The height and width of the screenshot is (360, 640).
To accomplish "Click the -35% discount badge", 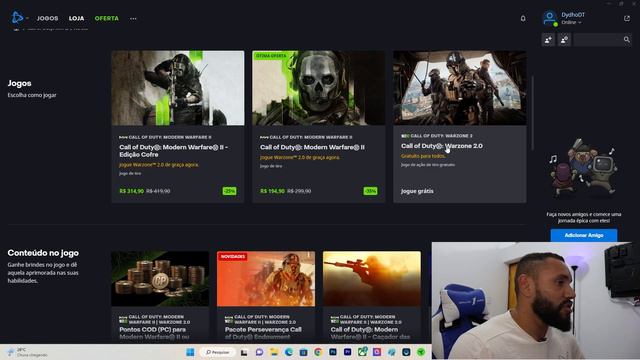I will [x=370, y=191].
